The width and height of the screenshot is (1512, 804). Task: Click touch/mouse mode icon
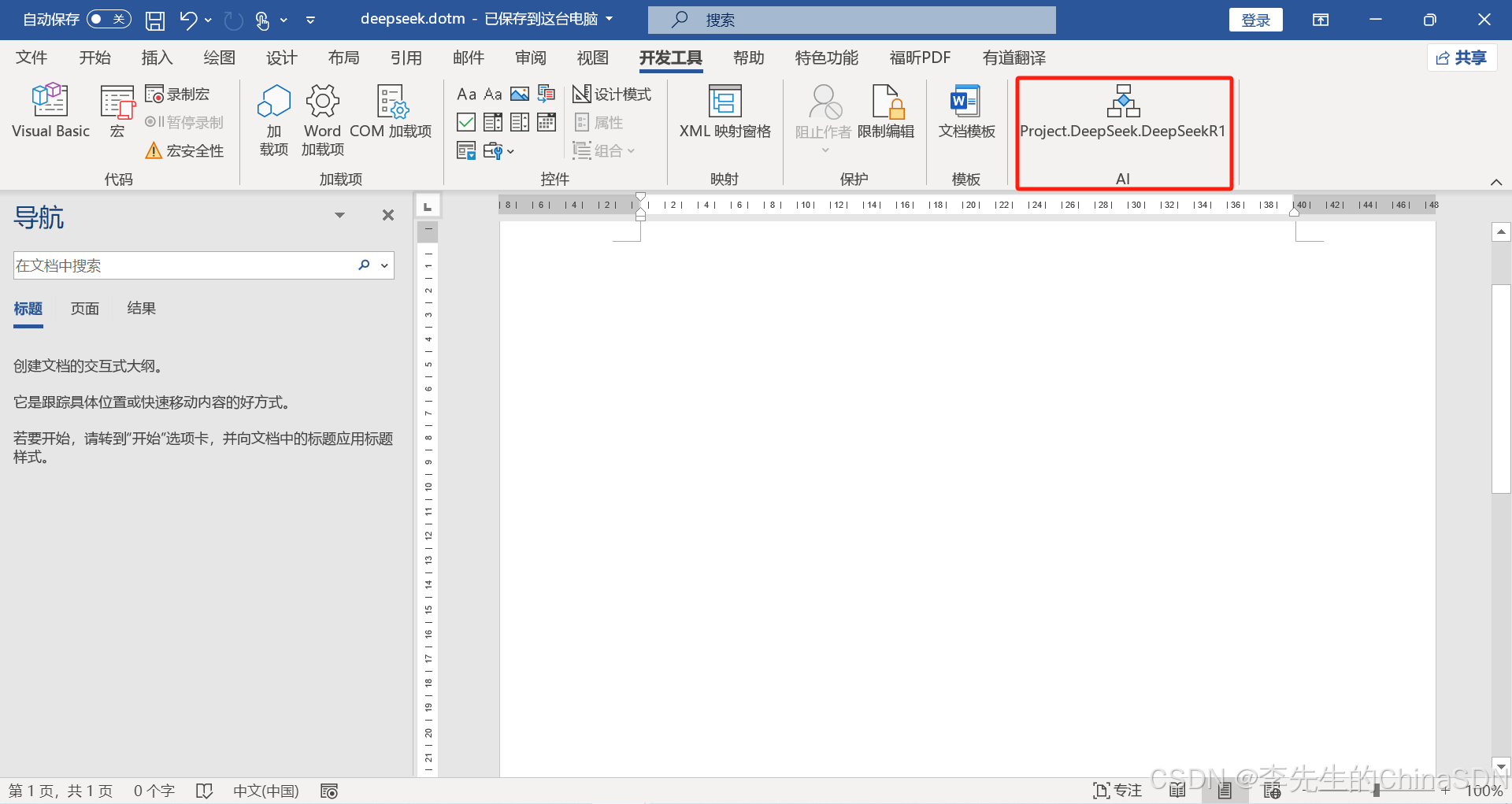tap(263, 20)
